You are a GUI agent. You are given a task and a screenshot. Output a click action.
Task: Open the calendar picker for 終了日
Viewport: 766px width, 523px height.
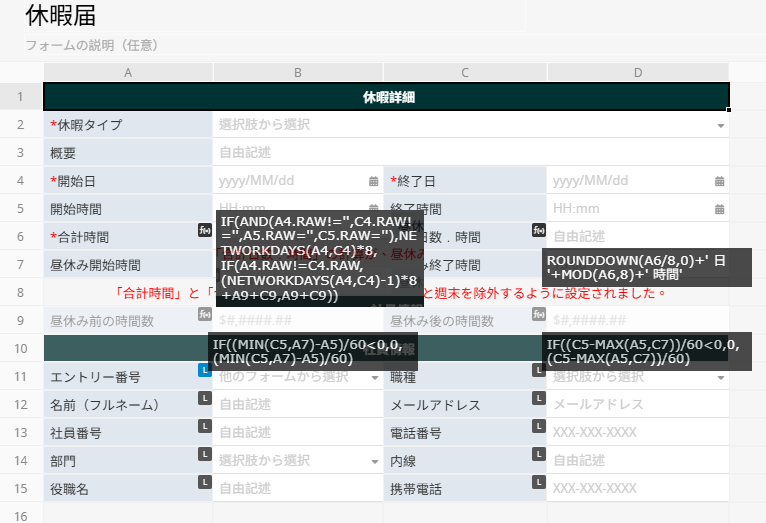pyautogui.click(x=719, y=181)
